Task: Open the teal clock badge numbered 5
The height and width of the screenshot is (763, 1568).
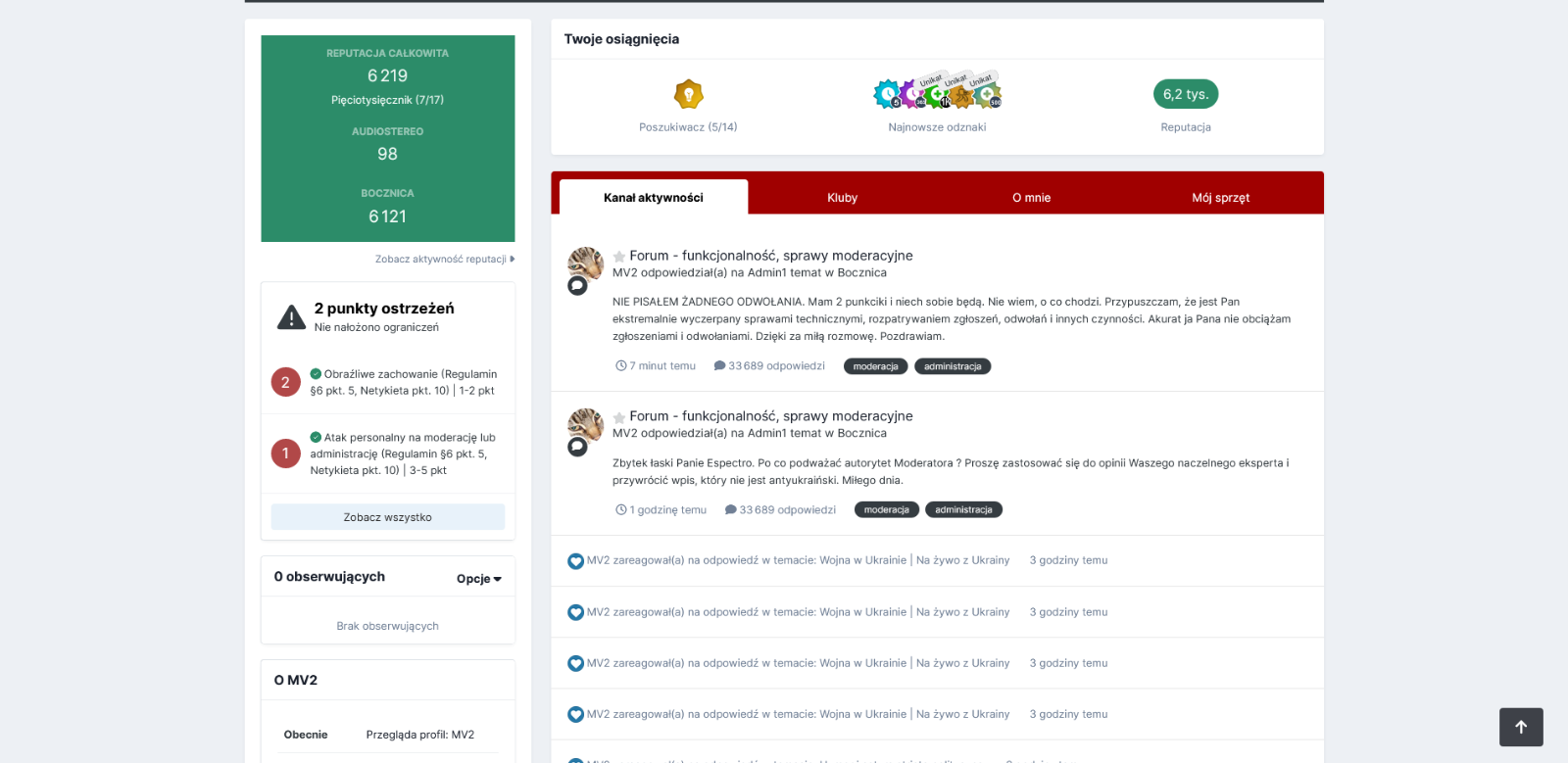Action: click(887, 94)
